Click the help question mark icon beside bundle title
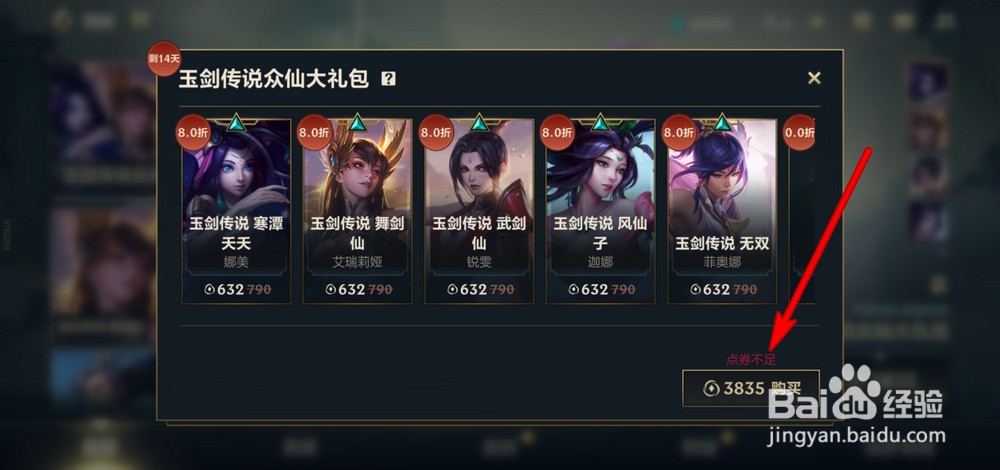 point(388,79)
